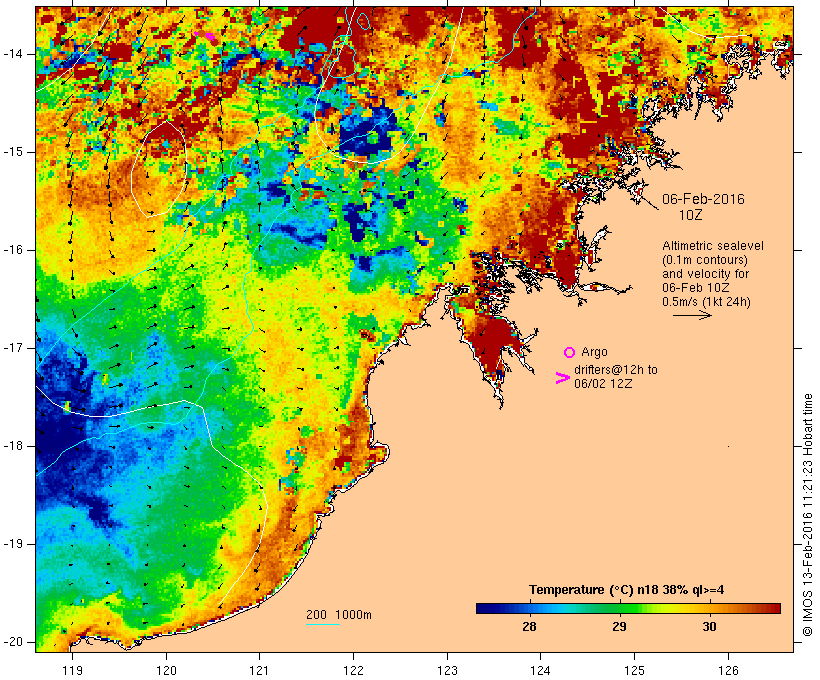Click the white closed sea-level contour oval
820x680 pixels.
click(x=158, y=168)
